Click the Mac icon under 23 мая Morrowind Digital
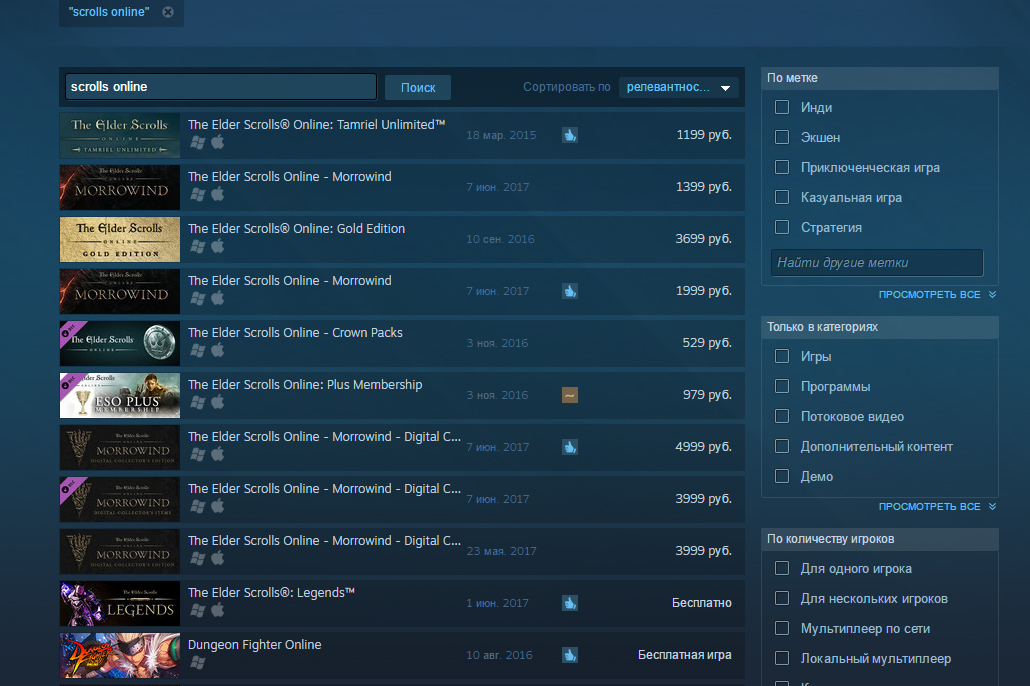This screenshot has height=686, width=1030. tap(217, 558)
